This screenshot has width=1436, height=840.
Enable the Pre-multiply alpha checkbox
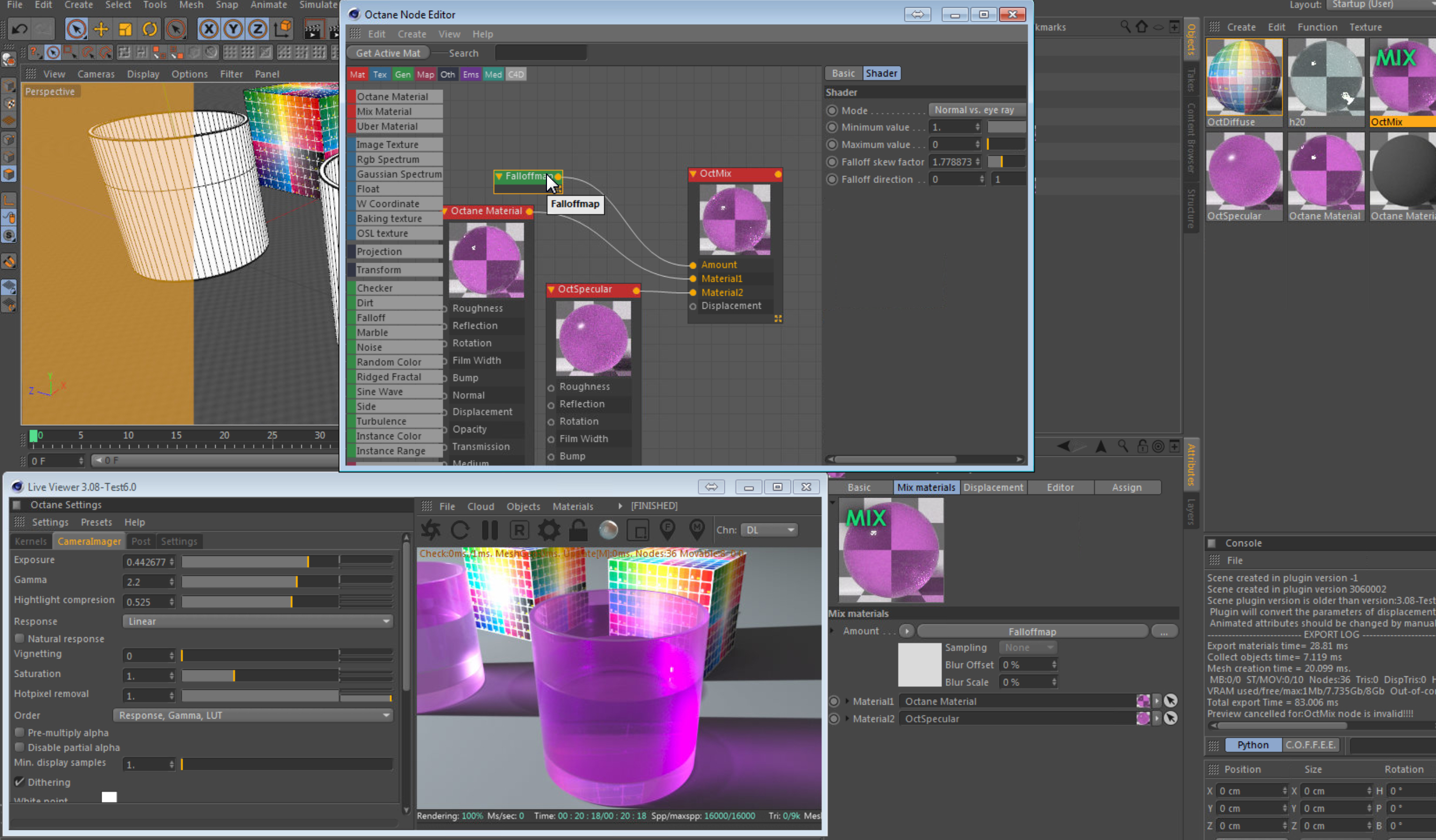click(20, 732)
